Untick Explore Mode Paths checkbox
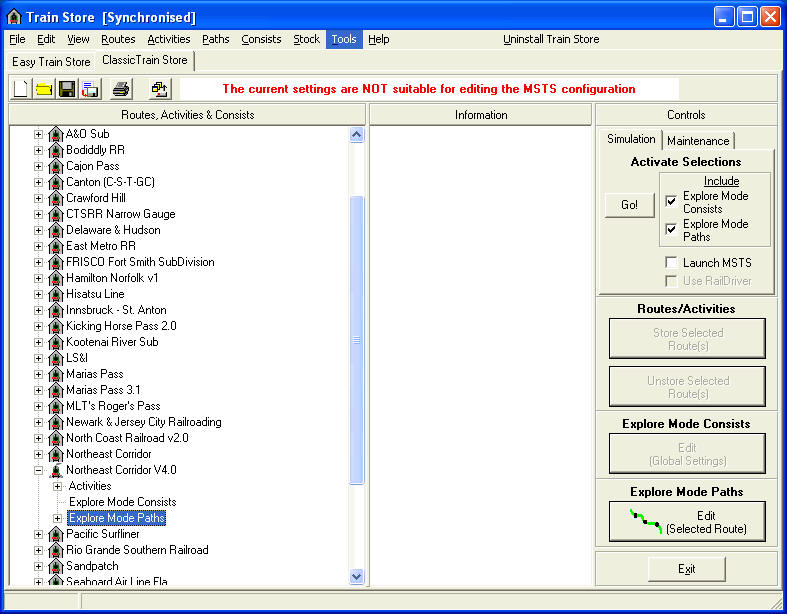Viewport: 787px width, 614px height. point(671,229)
